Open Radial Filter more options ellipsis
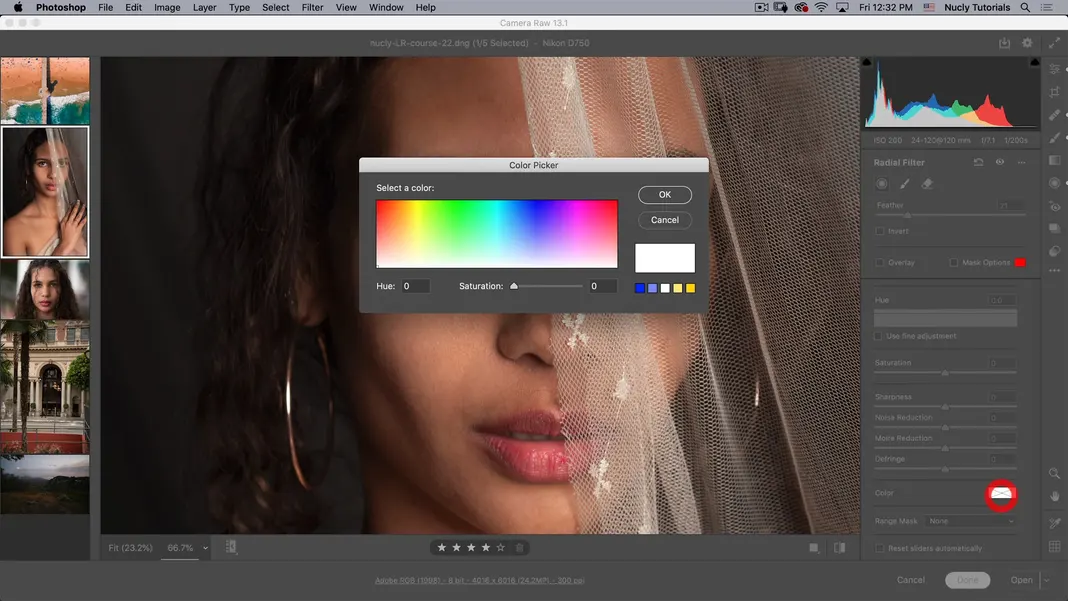The image size is (1068, 601). tap(1022, 162)
